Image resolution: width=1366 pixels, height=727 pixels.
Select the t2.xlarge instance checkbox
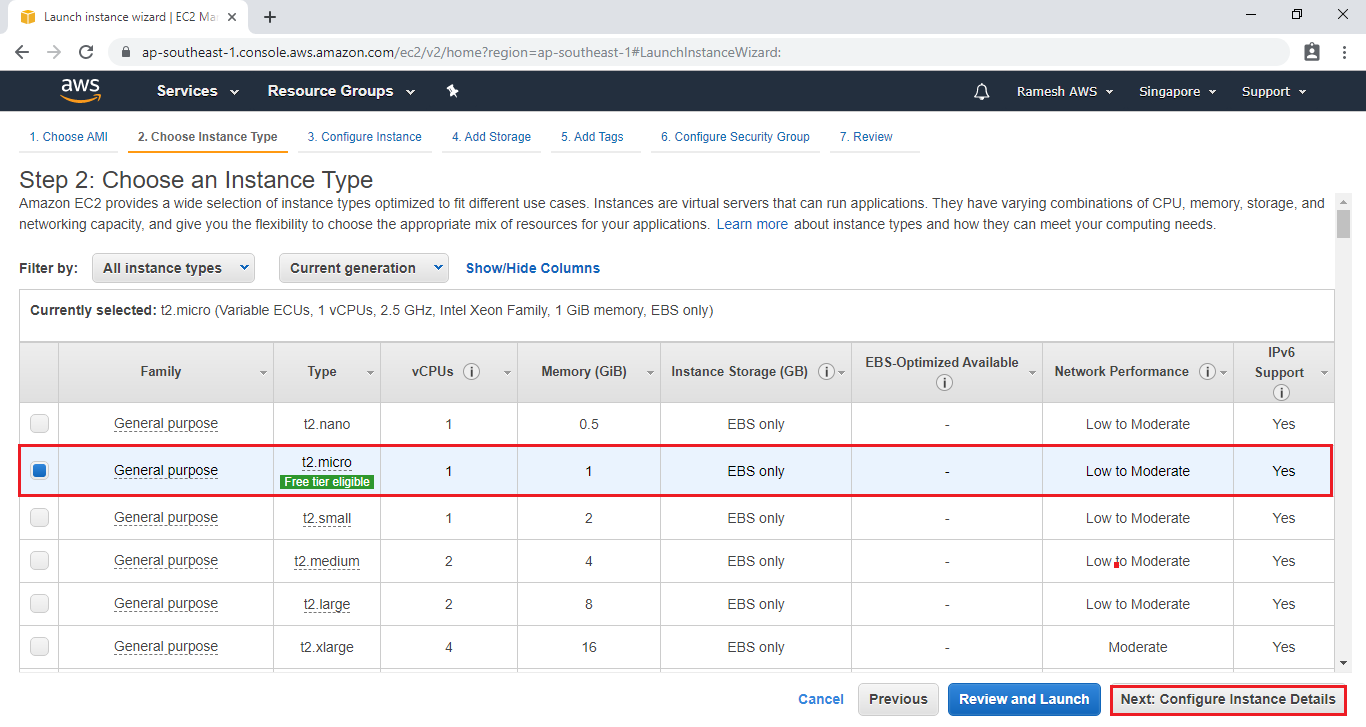39,646
